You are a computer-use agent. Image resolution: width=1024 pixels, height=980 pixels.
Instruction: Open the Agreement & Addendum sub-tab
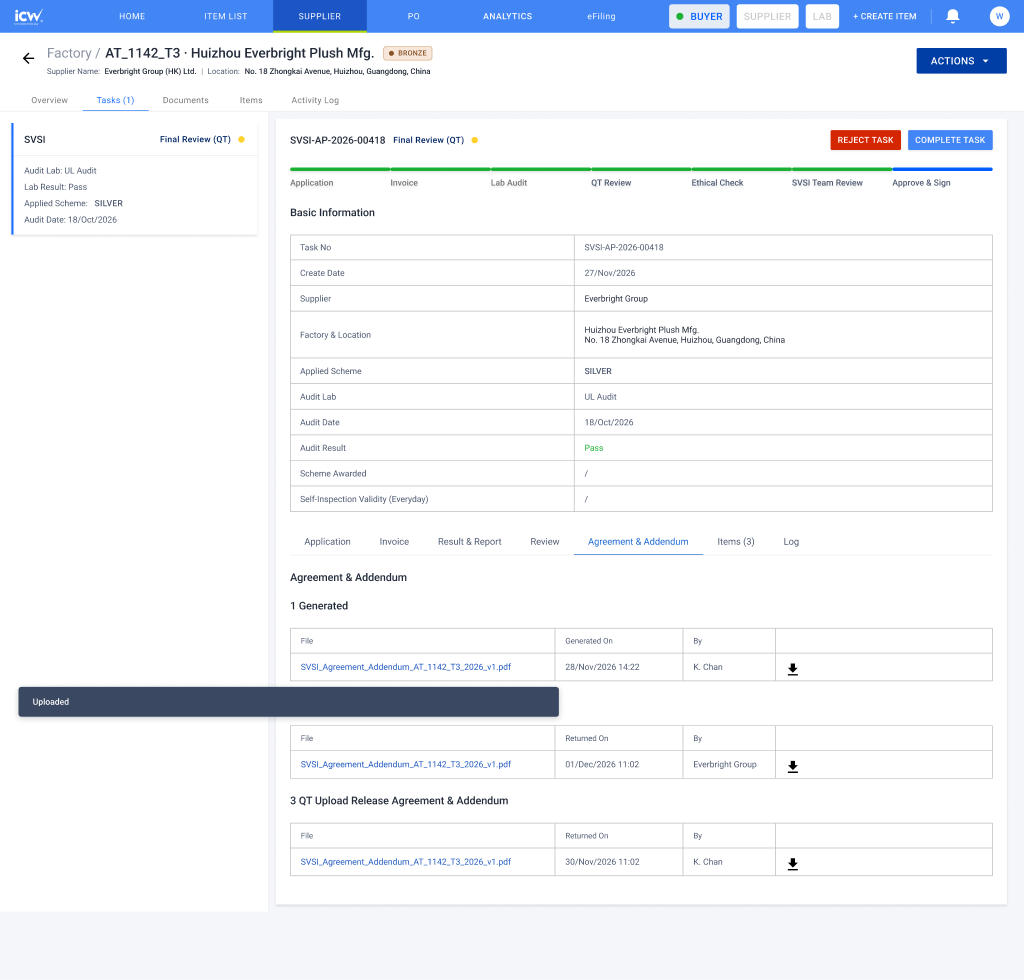coord(638,541)
